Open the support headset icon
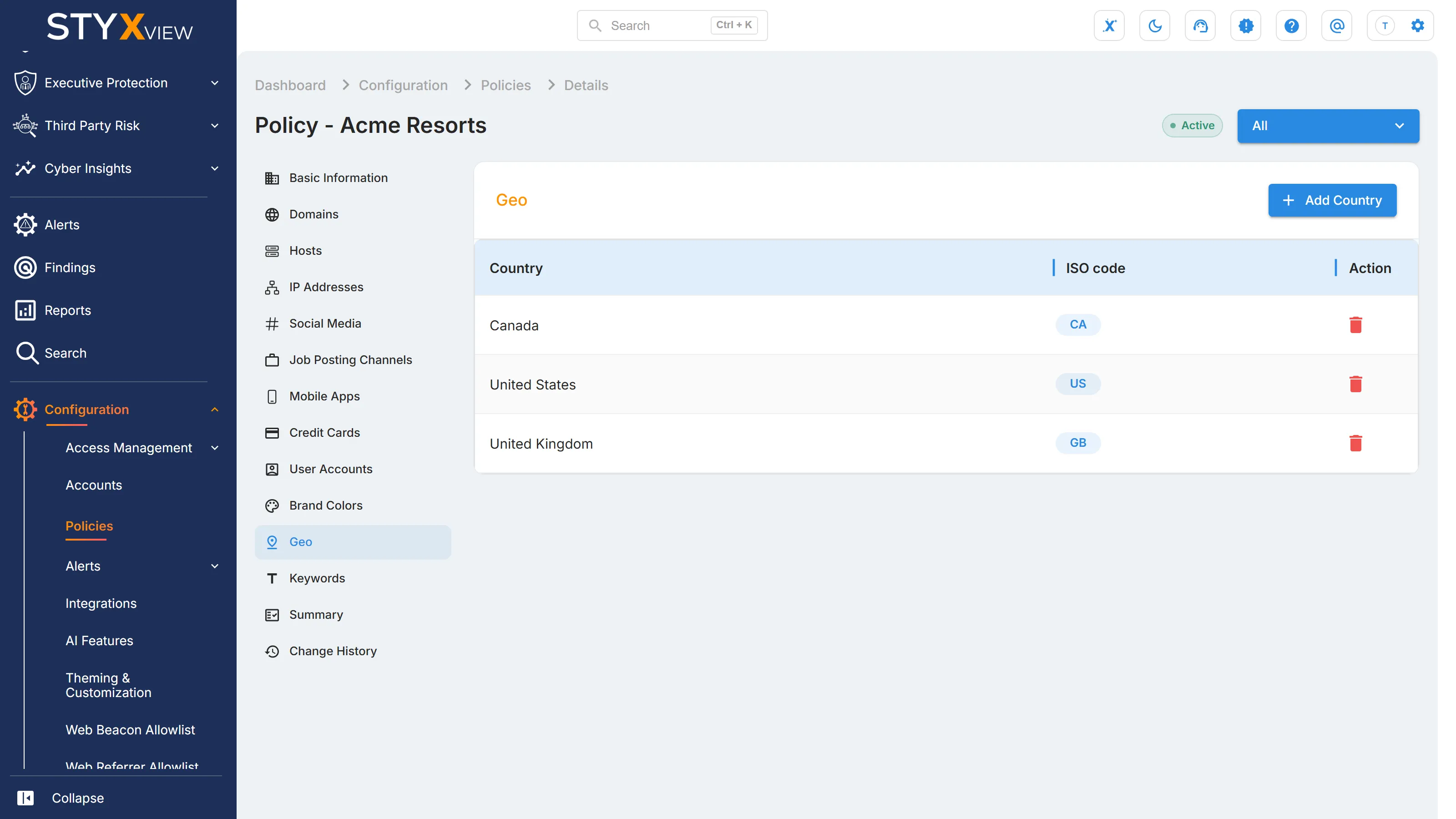 coord(1200,25)
